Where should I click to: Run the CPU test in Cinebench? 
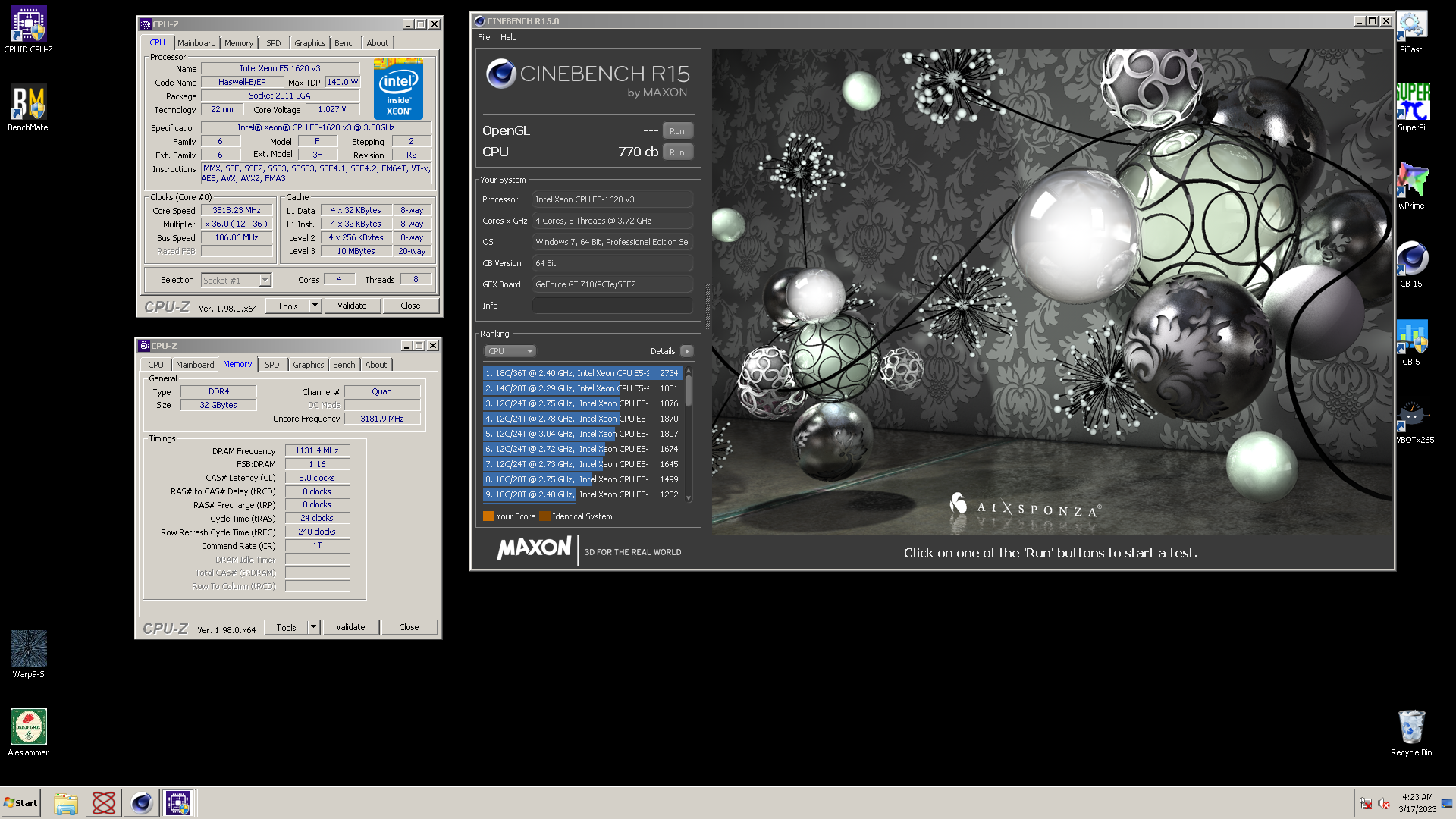pos(677,152)
